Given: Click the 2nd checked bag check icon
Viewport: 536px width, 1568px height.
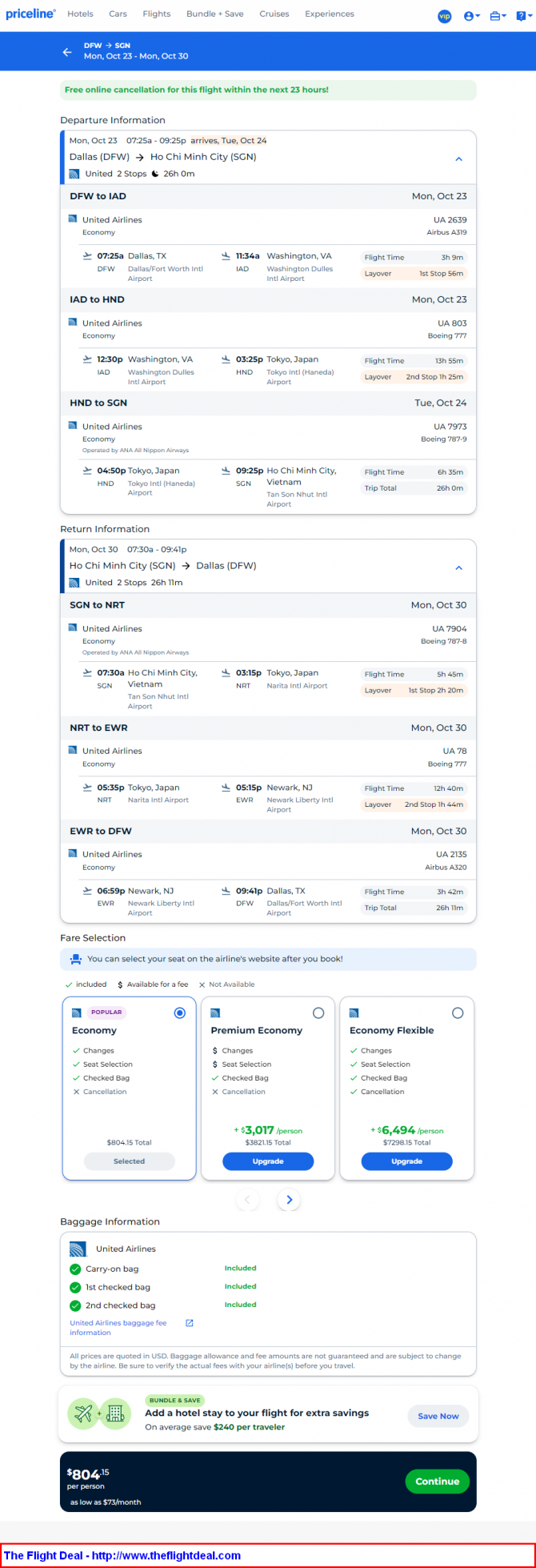Looking at the screenshot, I should (x=75, y=1305).
